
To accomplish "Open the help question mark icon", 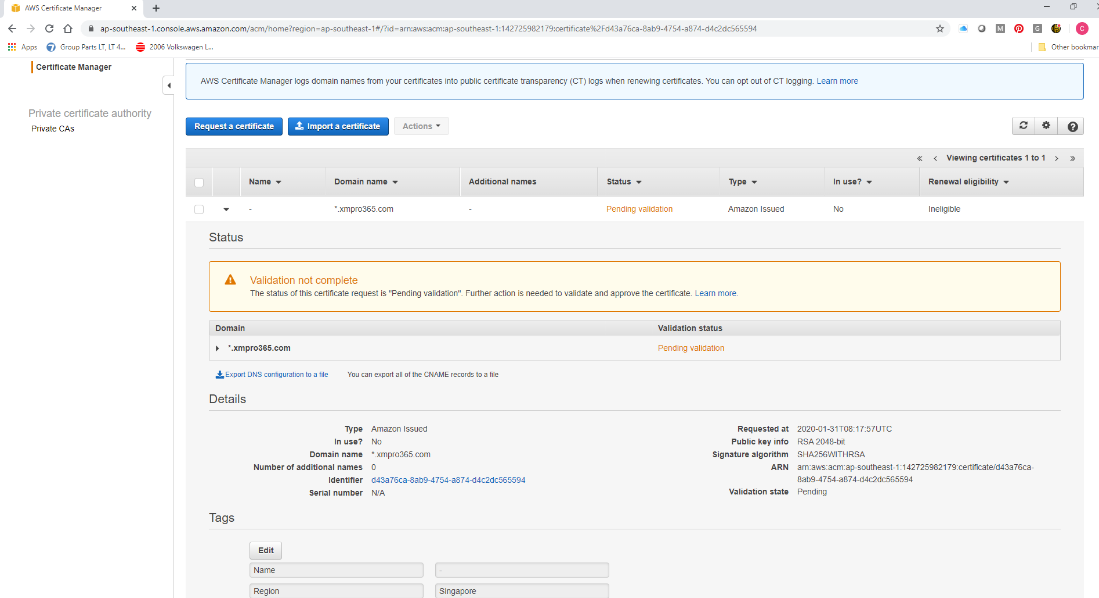I will 1072,126.
